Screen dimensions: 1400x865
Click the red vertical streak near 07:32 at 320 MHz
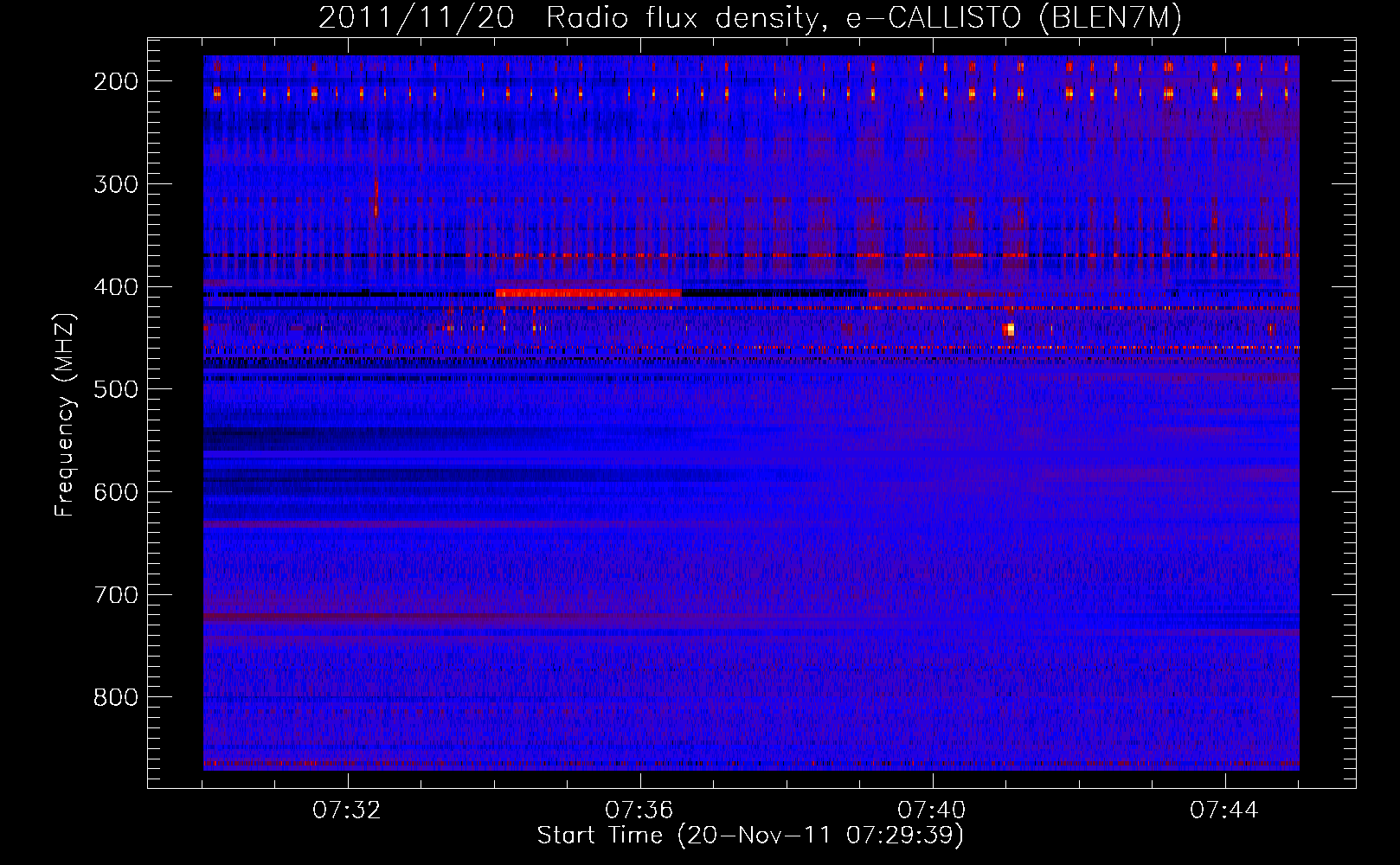coord(376,197)
